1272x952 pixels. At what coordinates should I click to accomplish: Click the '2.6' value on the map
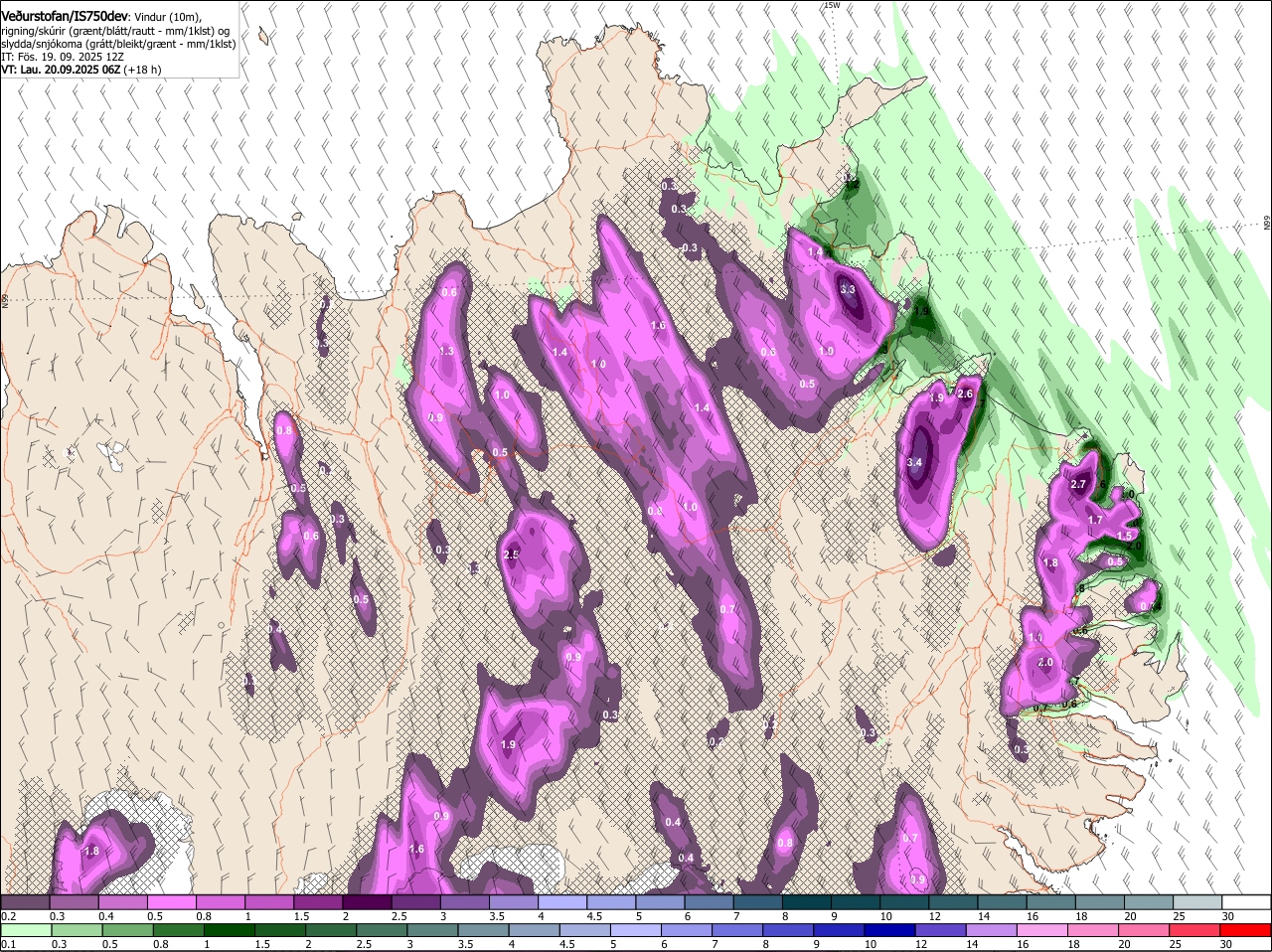coord(964,394)
